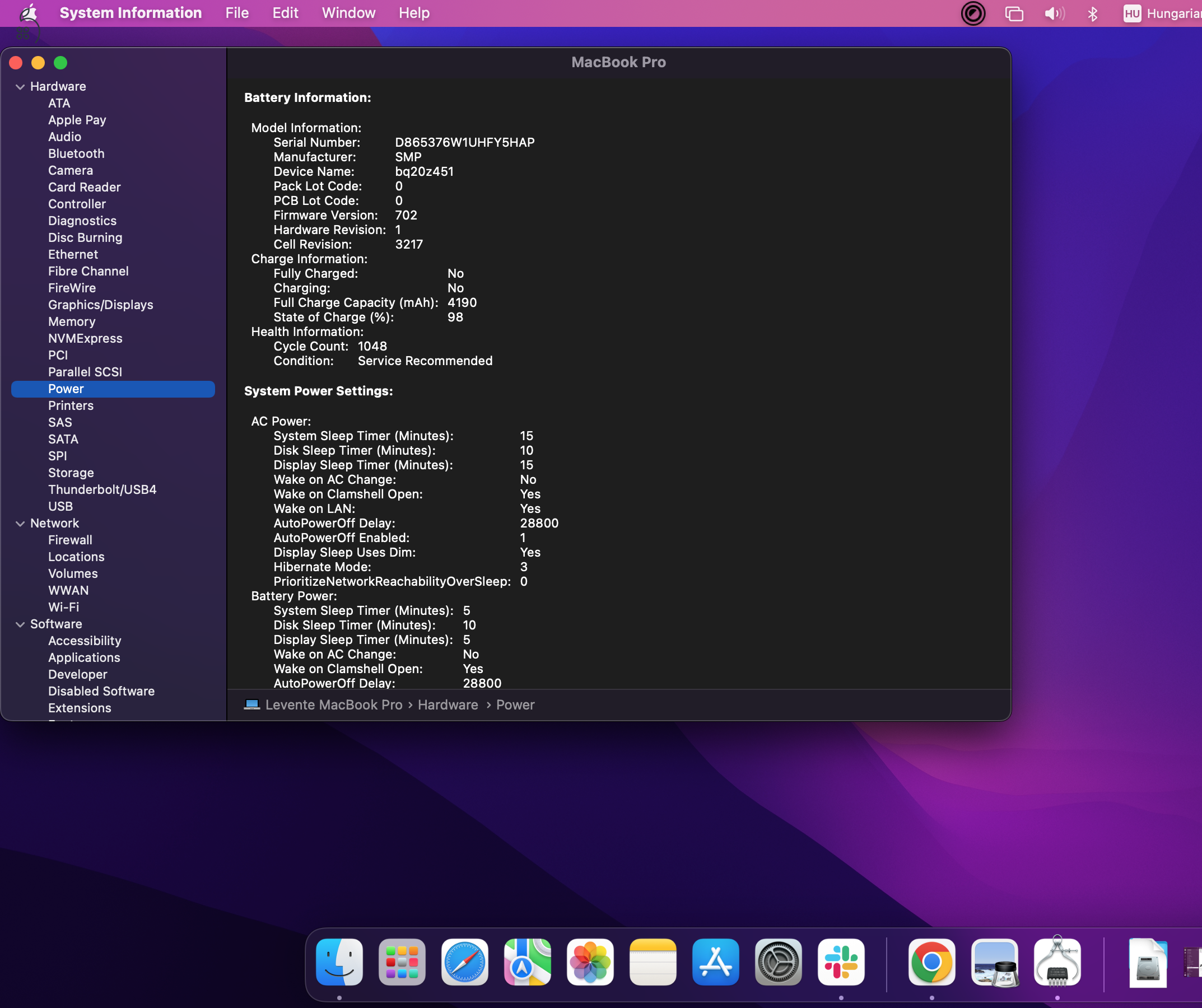
Task: Click the laptop icon in path bar
Action: [x=252, y=704]
